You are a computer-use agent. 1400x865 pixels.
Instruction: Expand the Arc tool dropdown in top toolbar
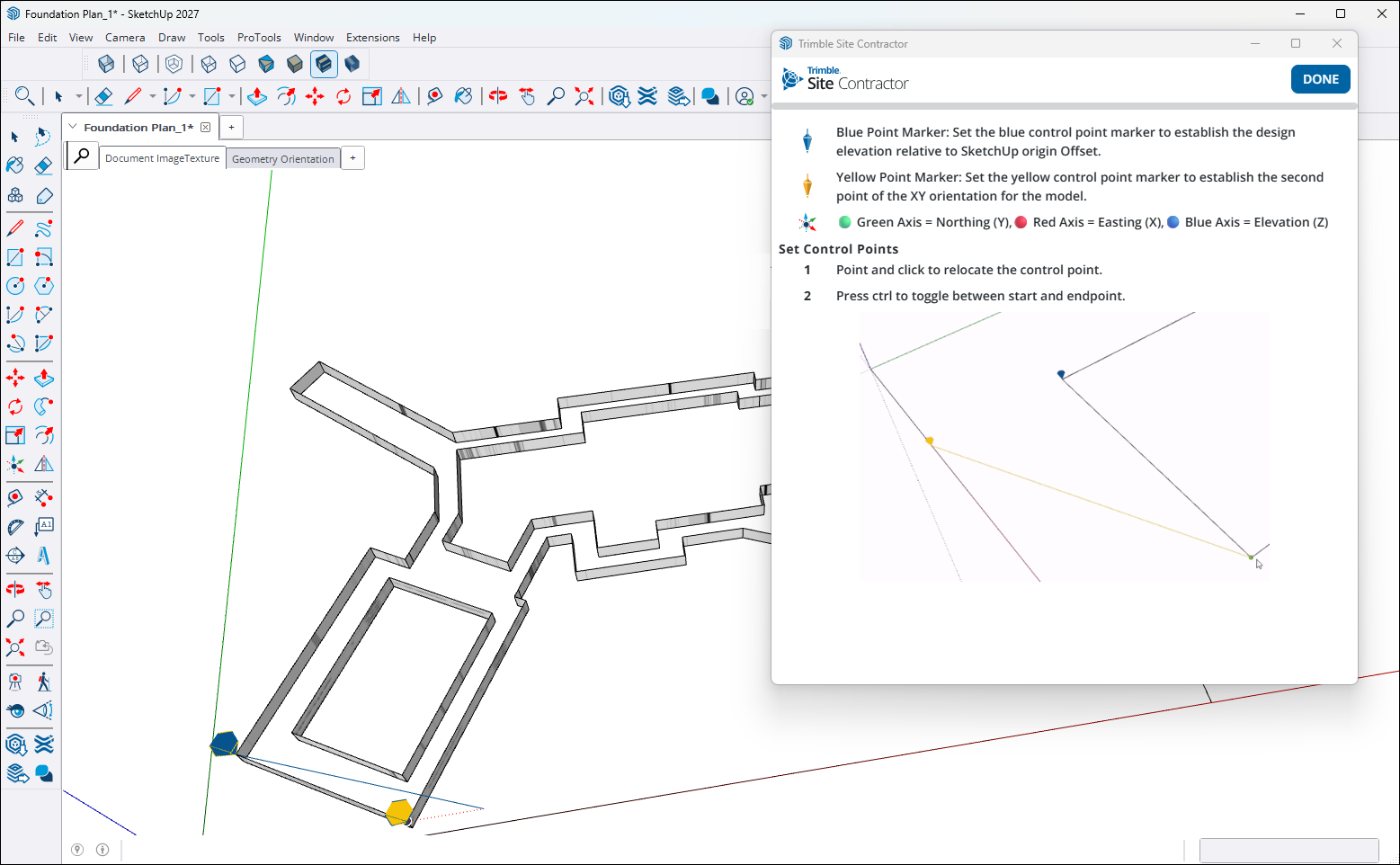click(x=192, y=96)
